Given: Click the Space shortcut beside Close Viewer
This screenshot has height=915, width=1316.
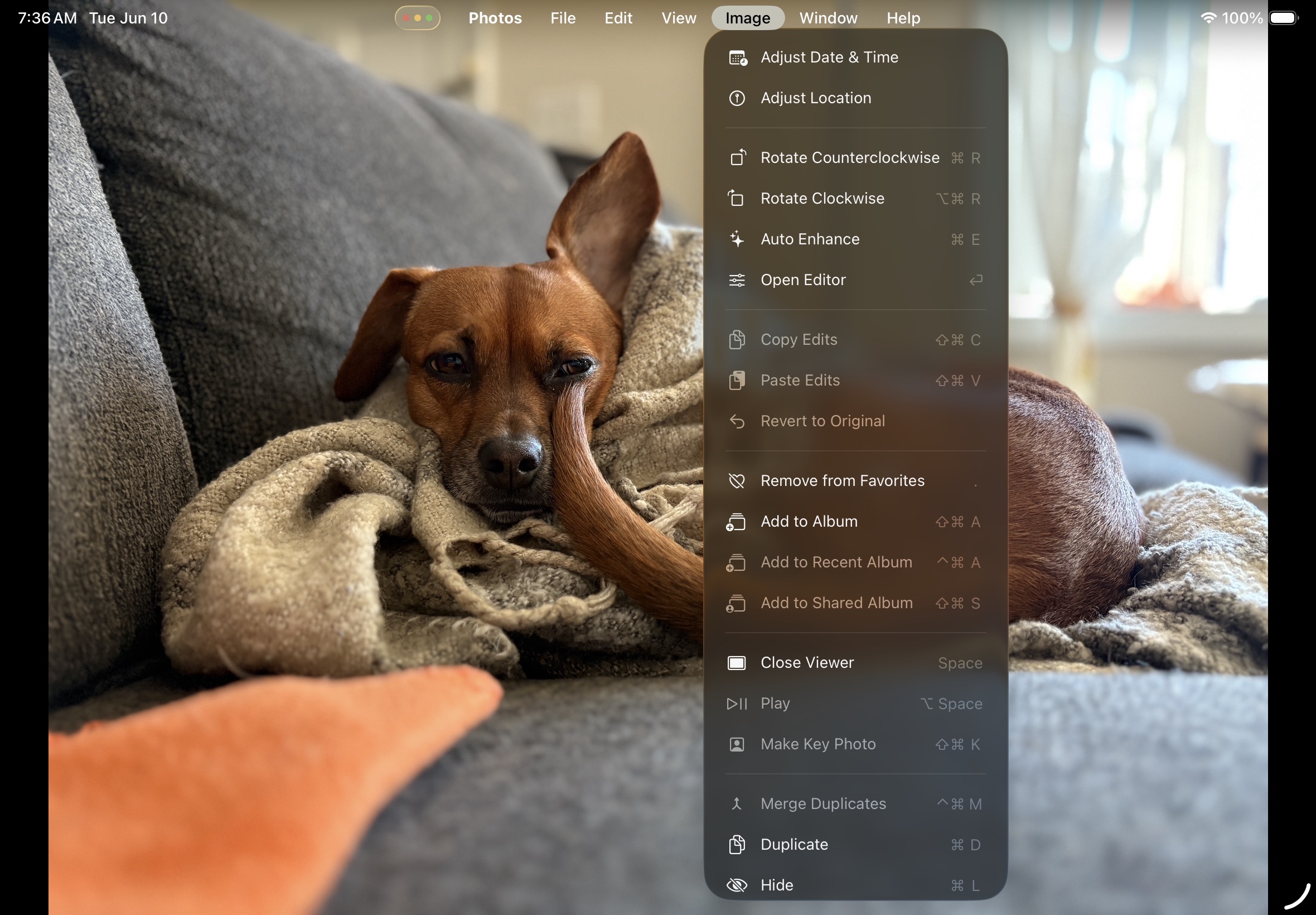Looking at the screenshot, I should pos(960,663).
